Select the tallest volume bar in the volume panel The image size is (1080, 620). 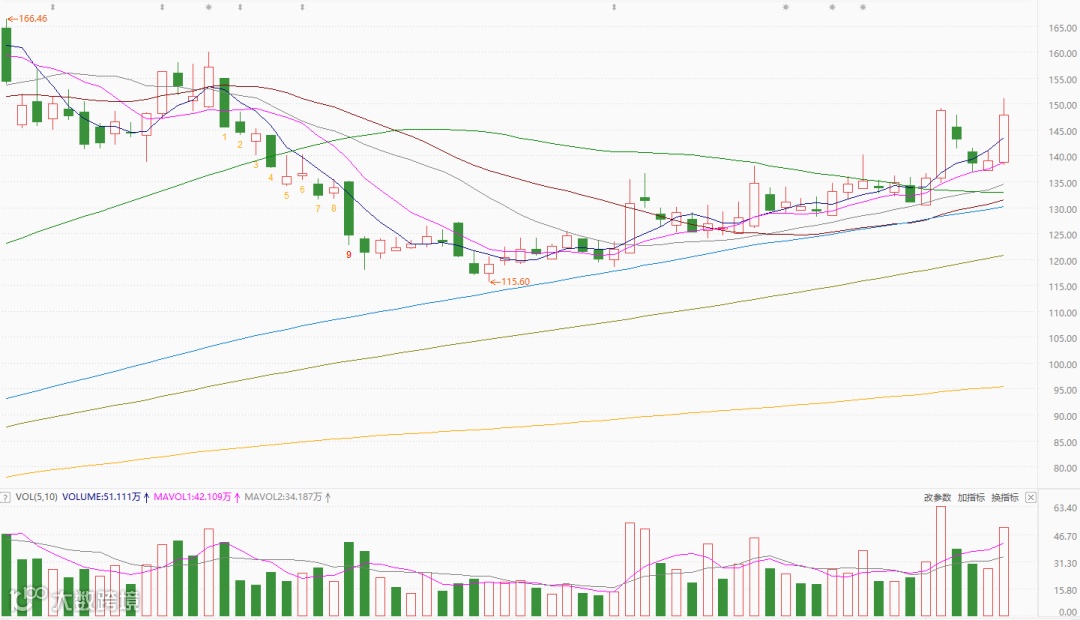pyautogui.click(x=941, y=561)
